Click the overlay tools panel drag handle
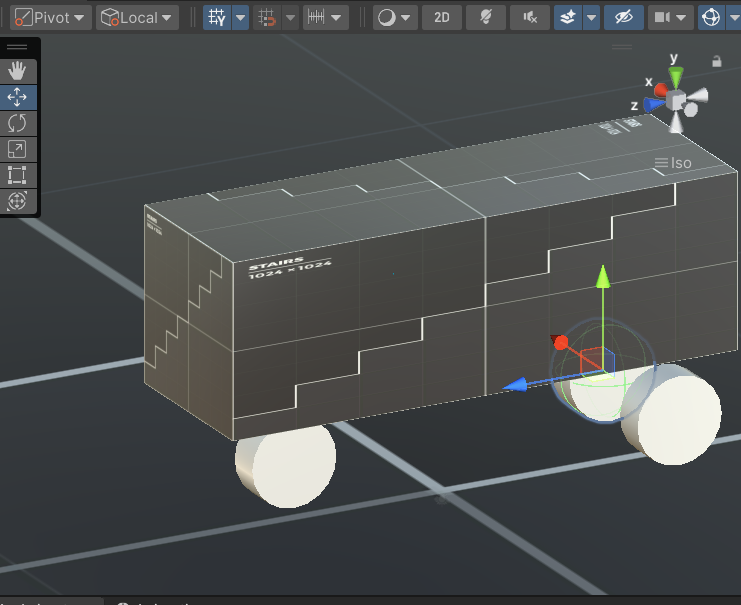Screen dimensions: 741x605 point(17,47)
